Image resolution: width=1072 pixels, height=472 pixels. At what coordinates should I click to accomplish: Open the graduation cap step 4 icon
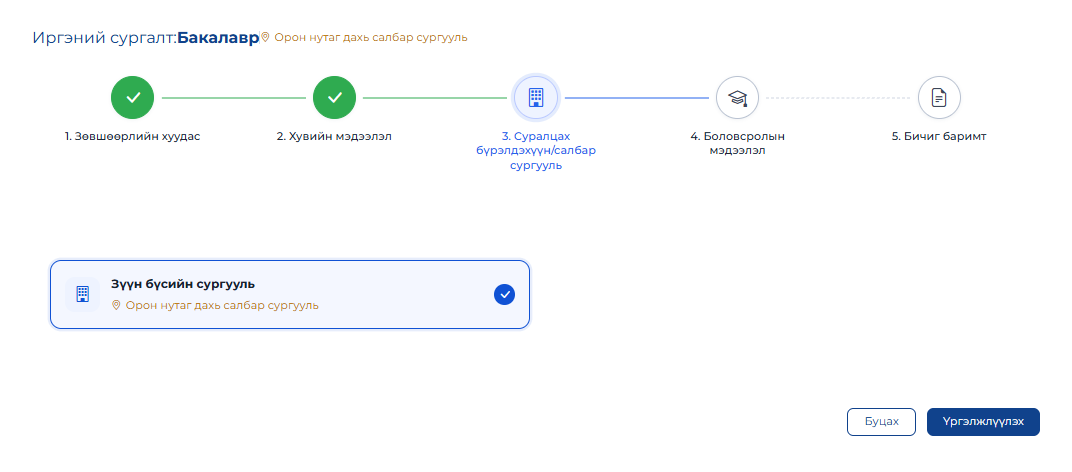[738, 98]
